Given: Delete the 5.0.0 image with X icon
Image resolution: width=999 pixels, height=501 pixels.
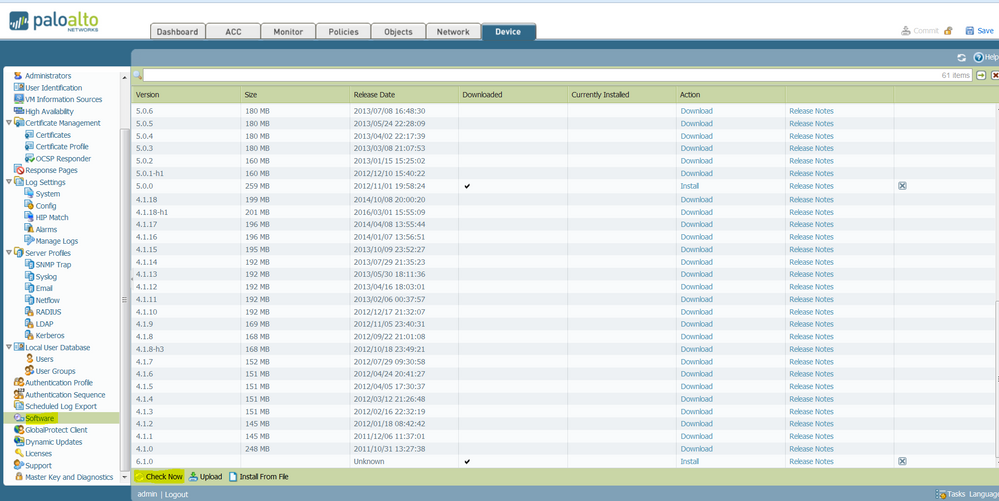Looking at the screenshot, I should (902, 186).
